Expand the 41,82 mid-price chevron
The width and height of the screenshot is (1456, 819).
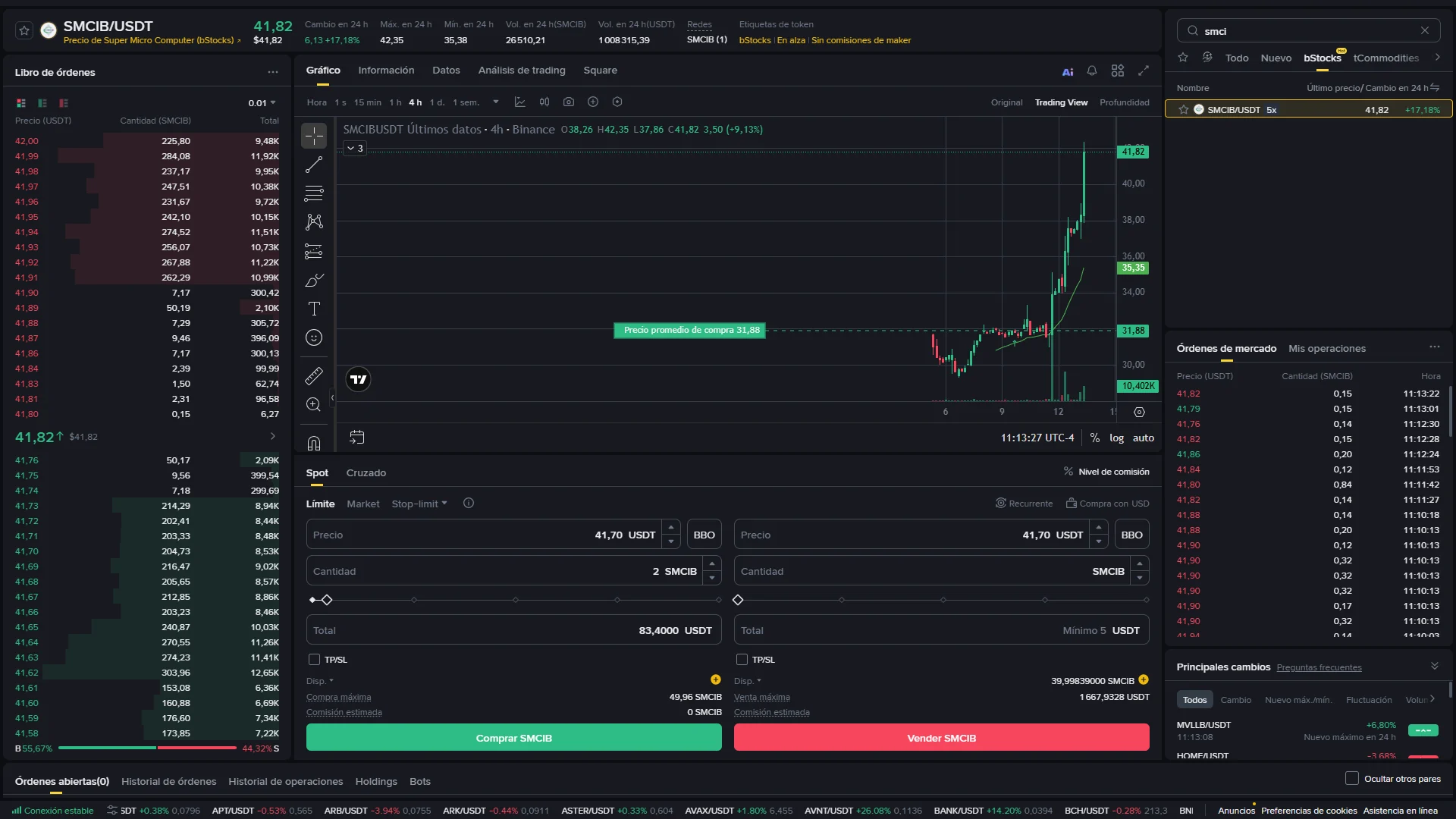(x=273, y=436)
